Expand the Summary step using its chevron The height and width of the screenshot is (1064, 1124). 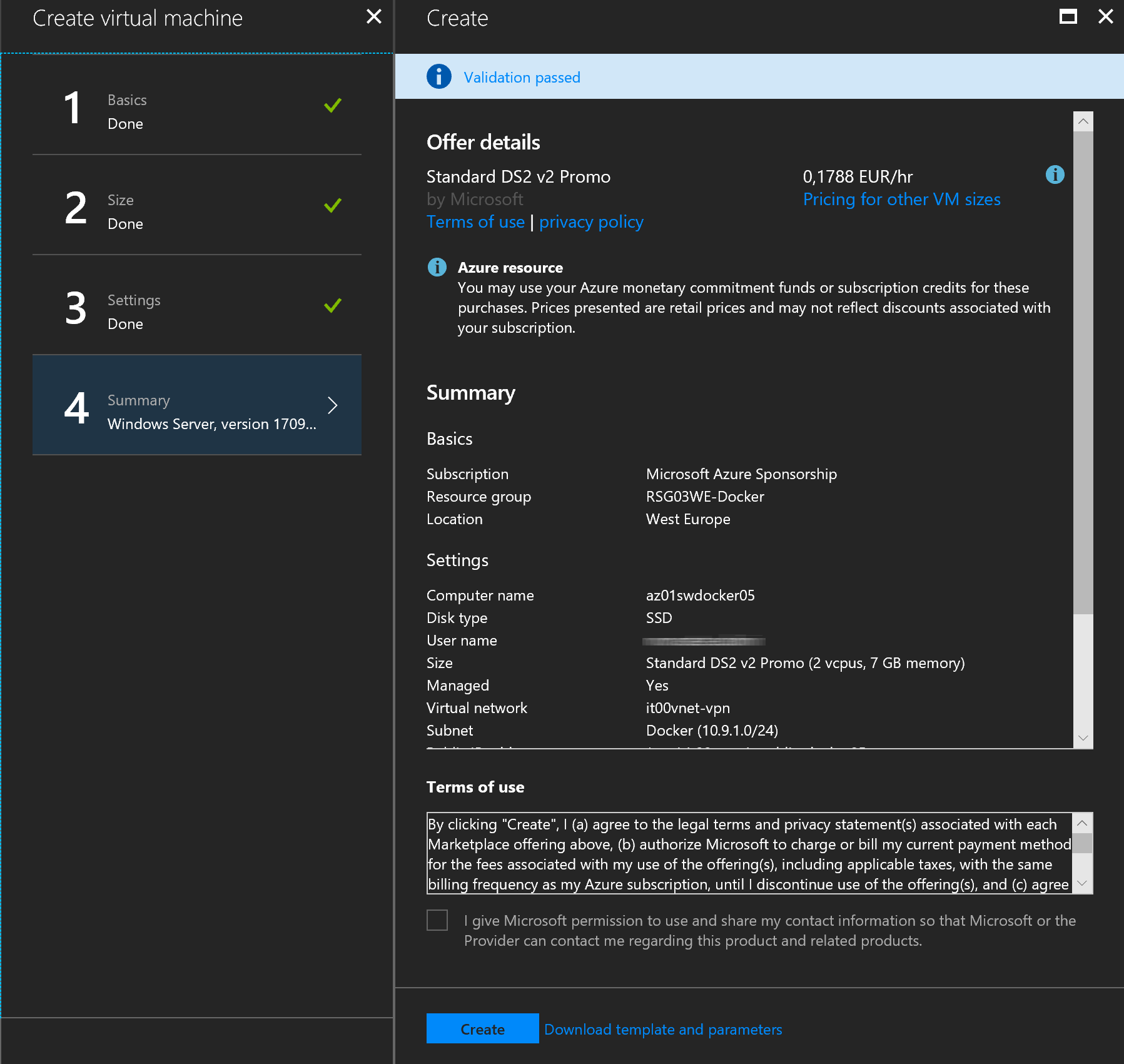(x=333, y=405)
